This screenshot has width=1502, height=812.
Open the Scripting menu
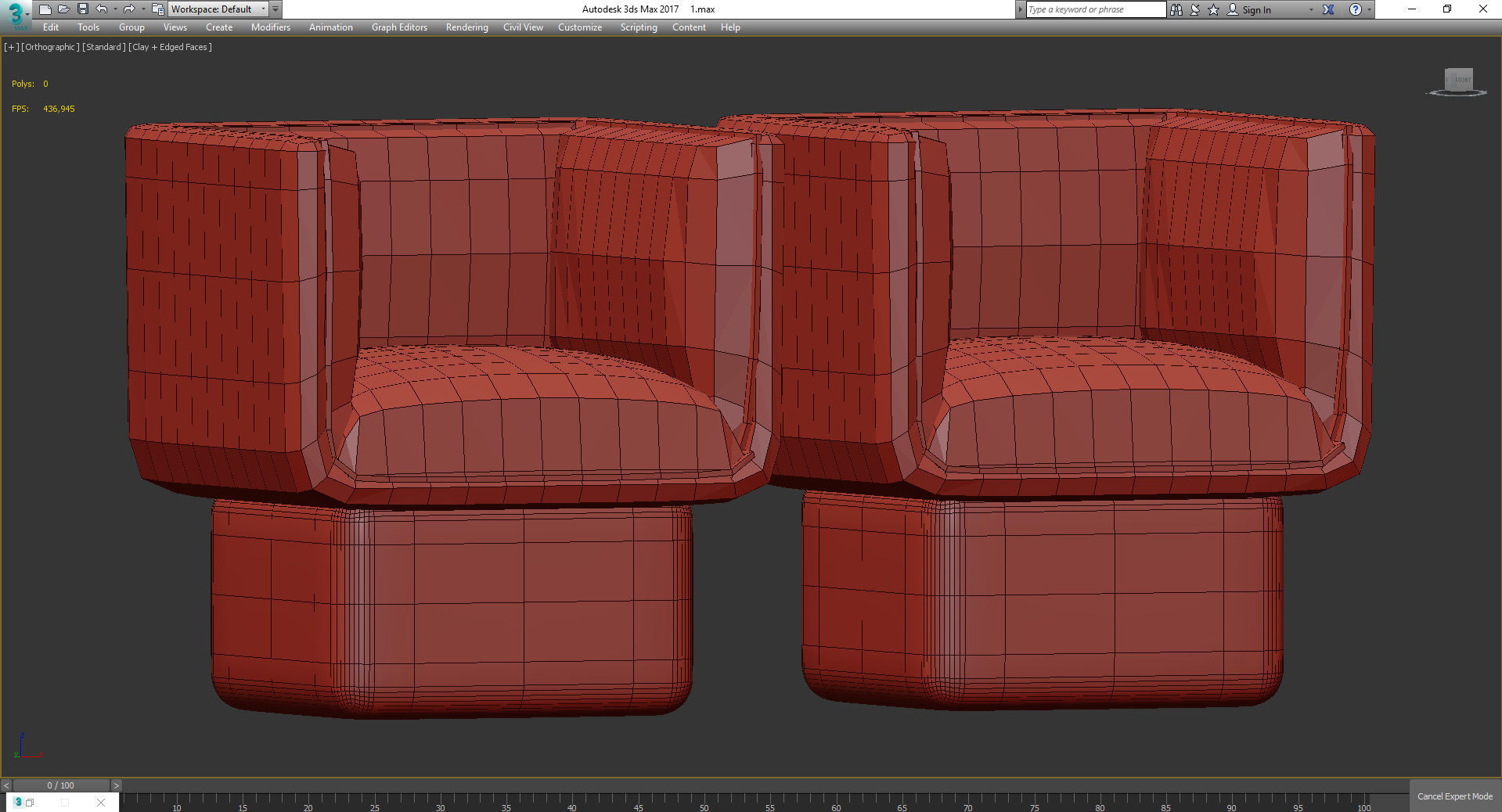[639, 27]
